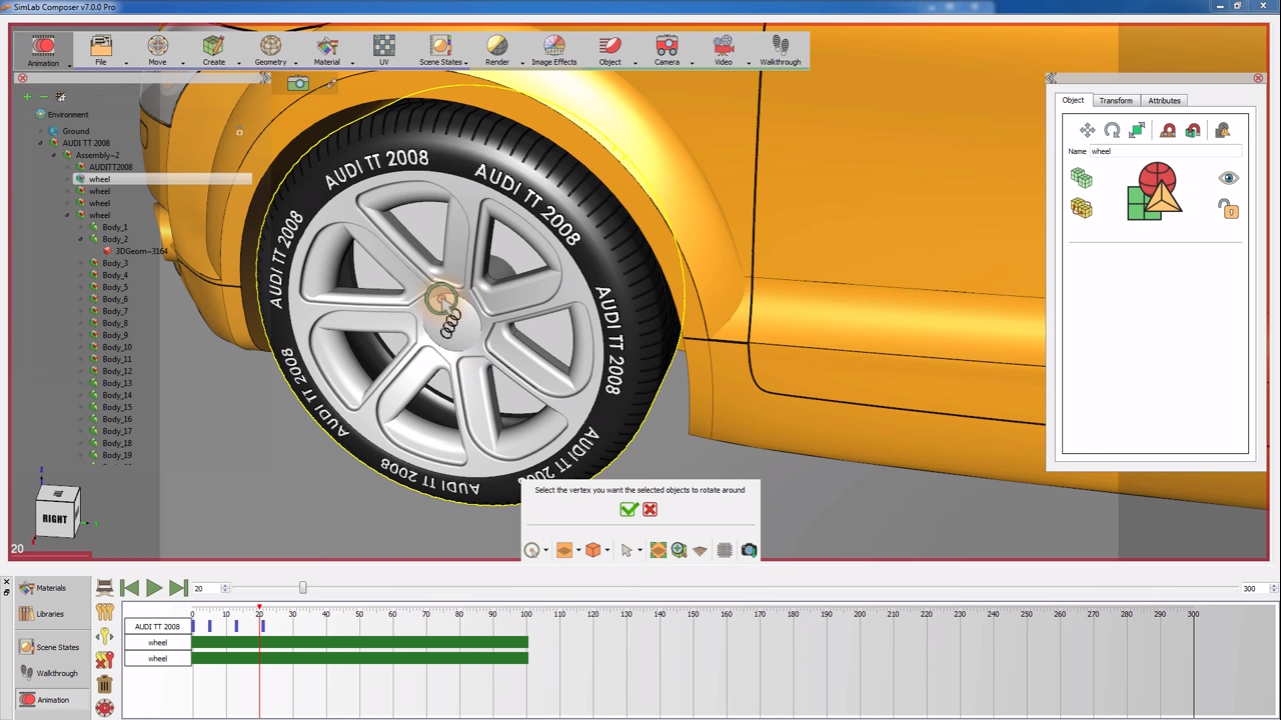Click the hash filter icon in scene tree

[60, 97]
